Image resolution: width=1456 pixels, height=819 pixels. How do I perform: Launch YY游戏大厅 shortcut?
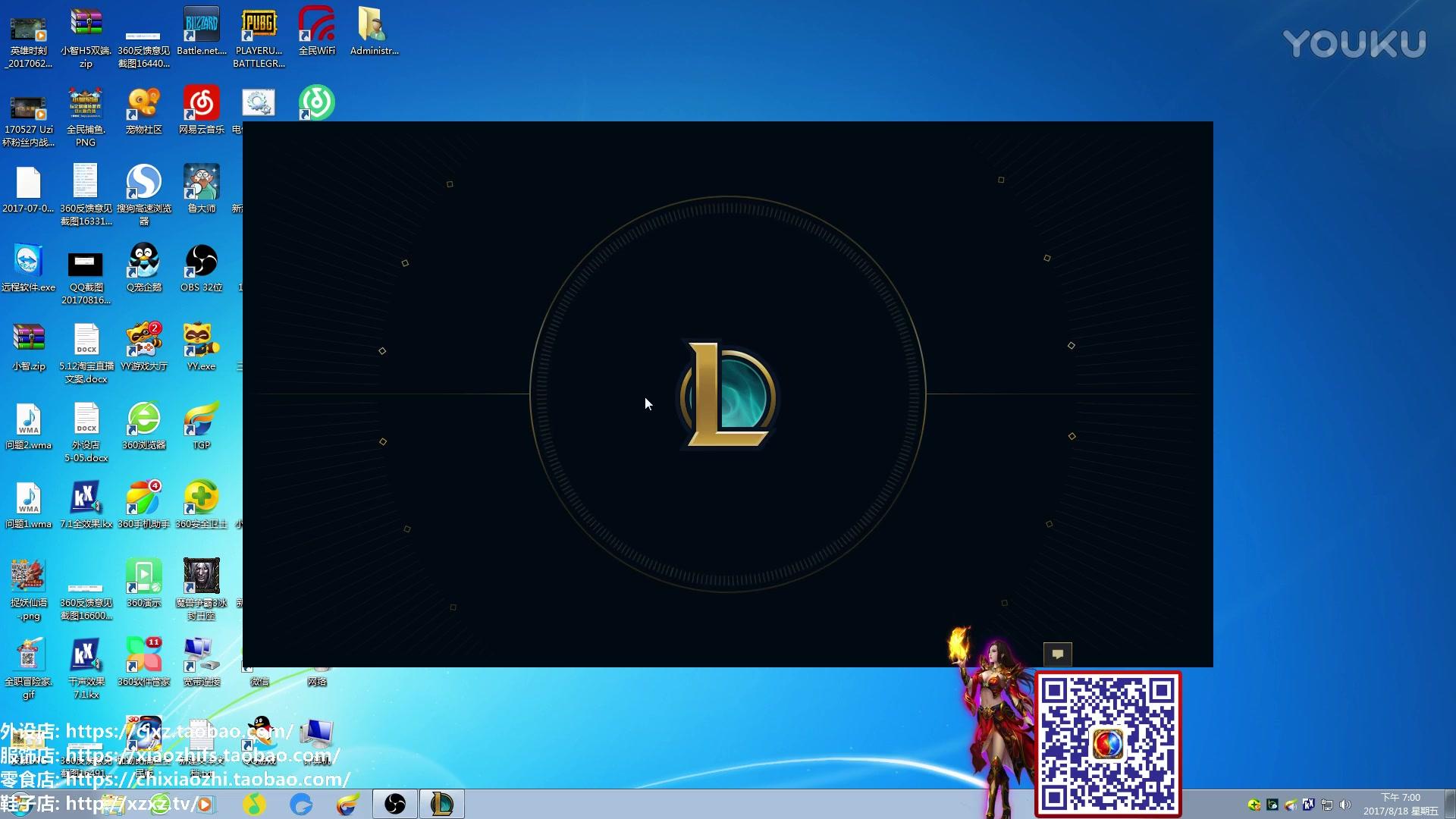[143, 347]
